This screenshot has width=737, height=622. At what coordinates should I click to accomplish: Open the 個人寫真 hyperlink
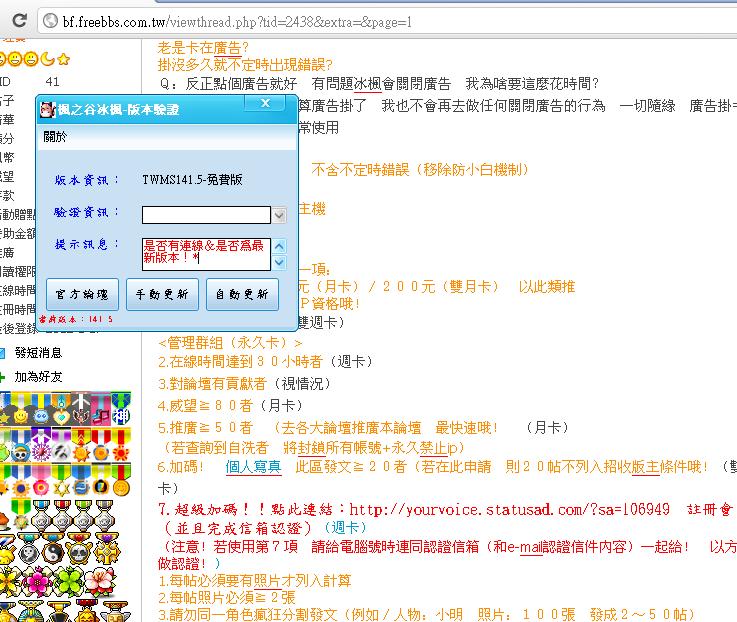pyautogui.click(x=253, y=467)
